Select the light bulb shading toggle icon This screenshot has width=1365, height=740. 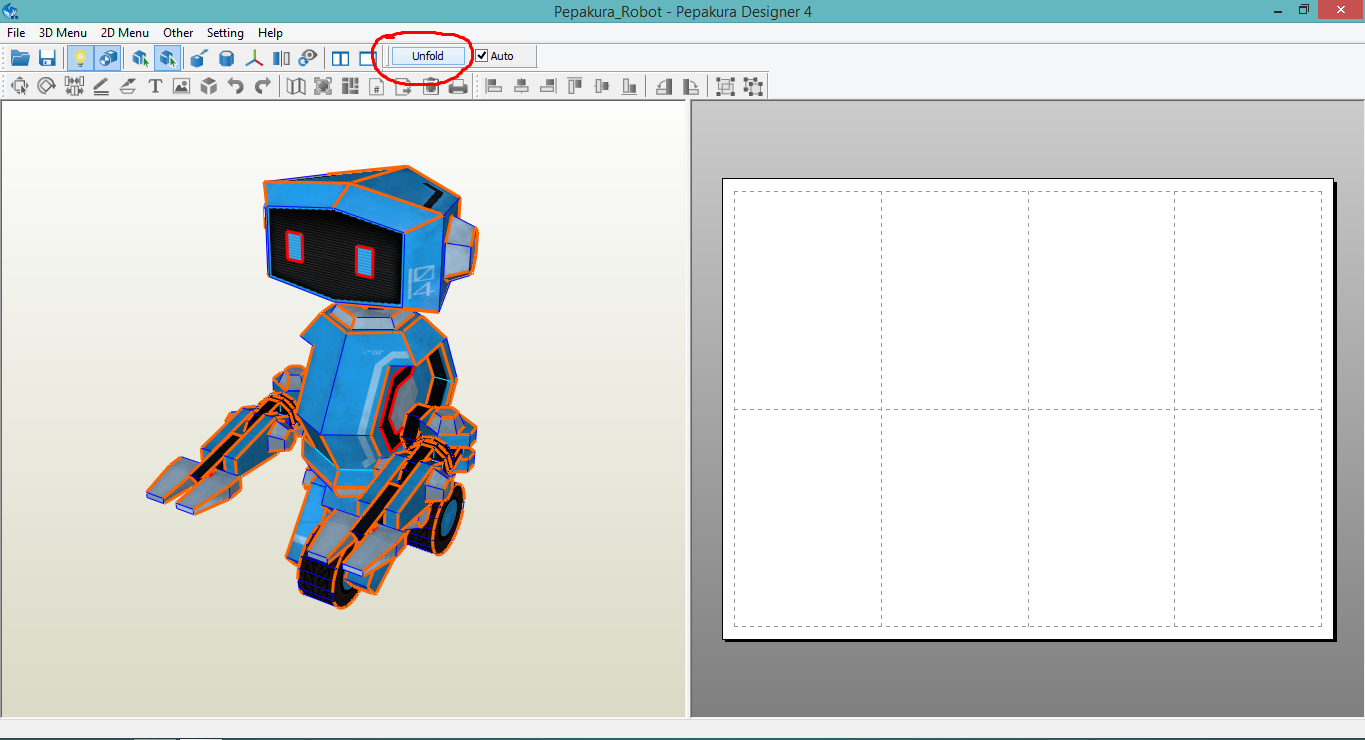(x=80, y=57)
